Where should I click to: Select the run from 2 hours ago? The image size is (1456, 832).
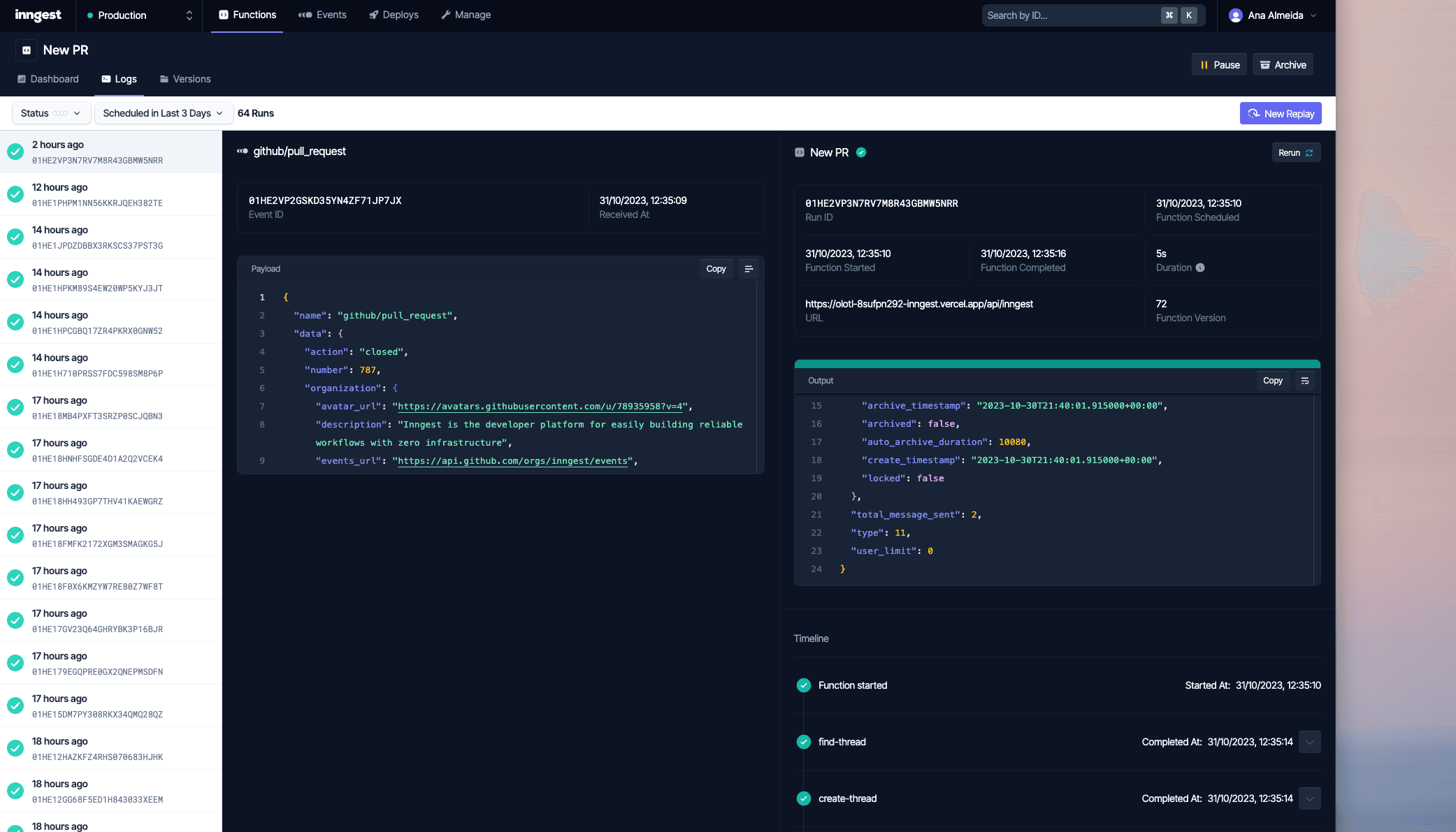(111, 152)
